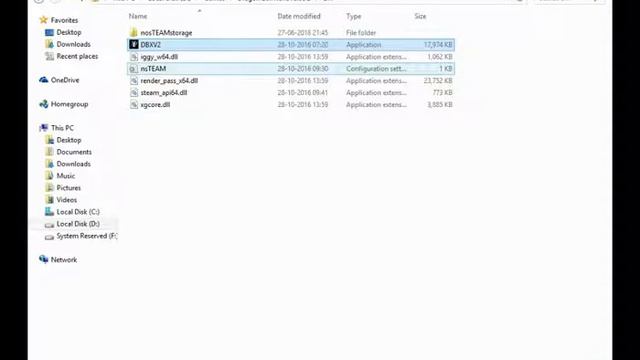This screenshot has width=640, height=360.
Task: Sort files by Type column header
Action: [x=353, y=16]
